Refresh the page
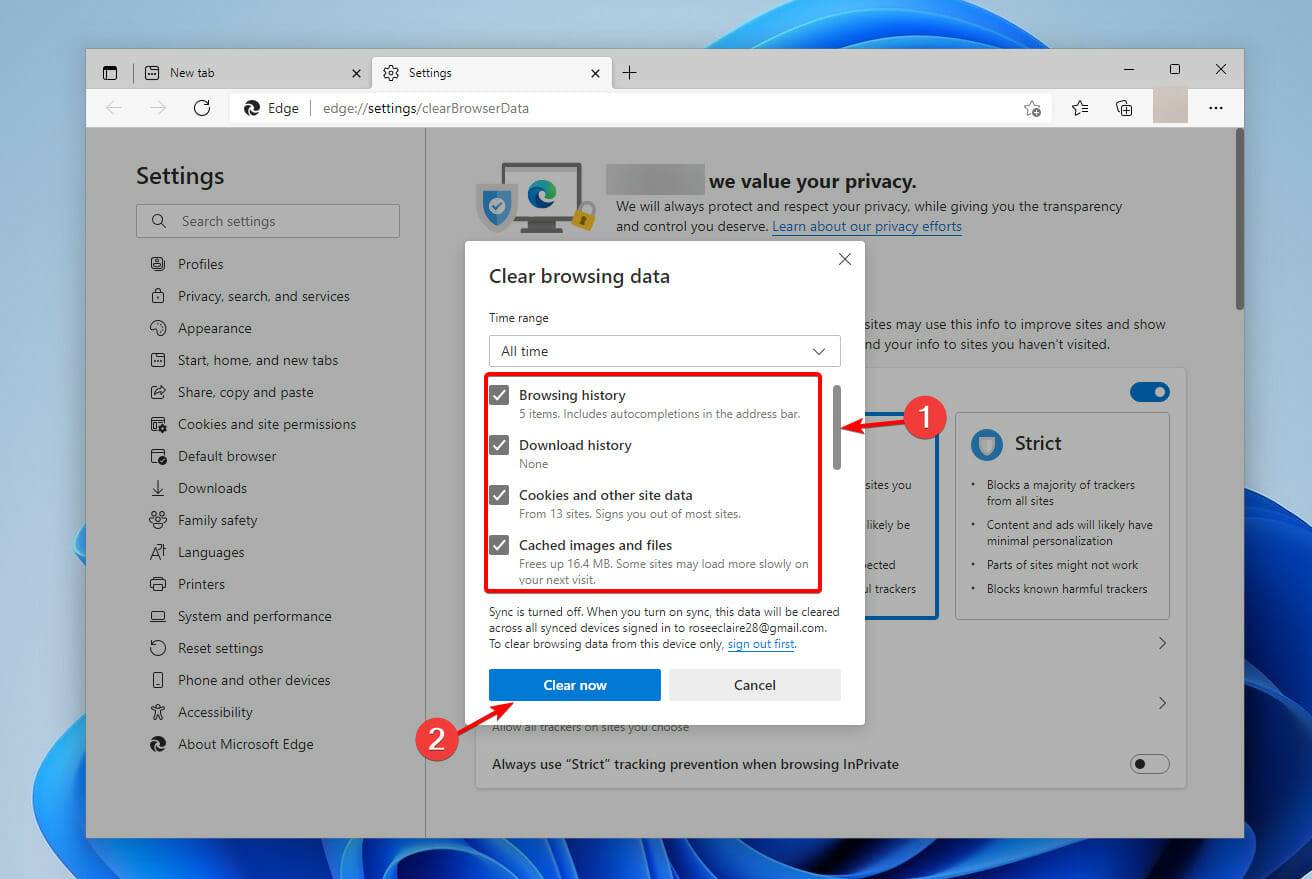The height and width of the screenshot is (879, 1312). (x=202, y=108)
